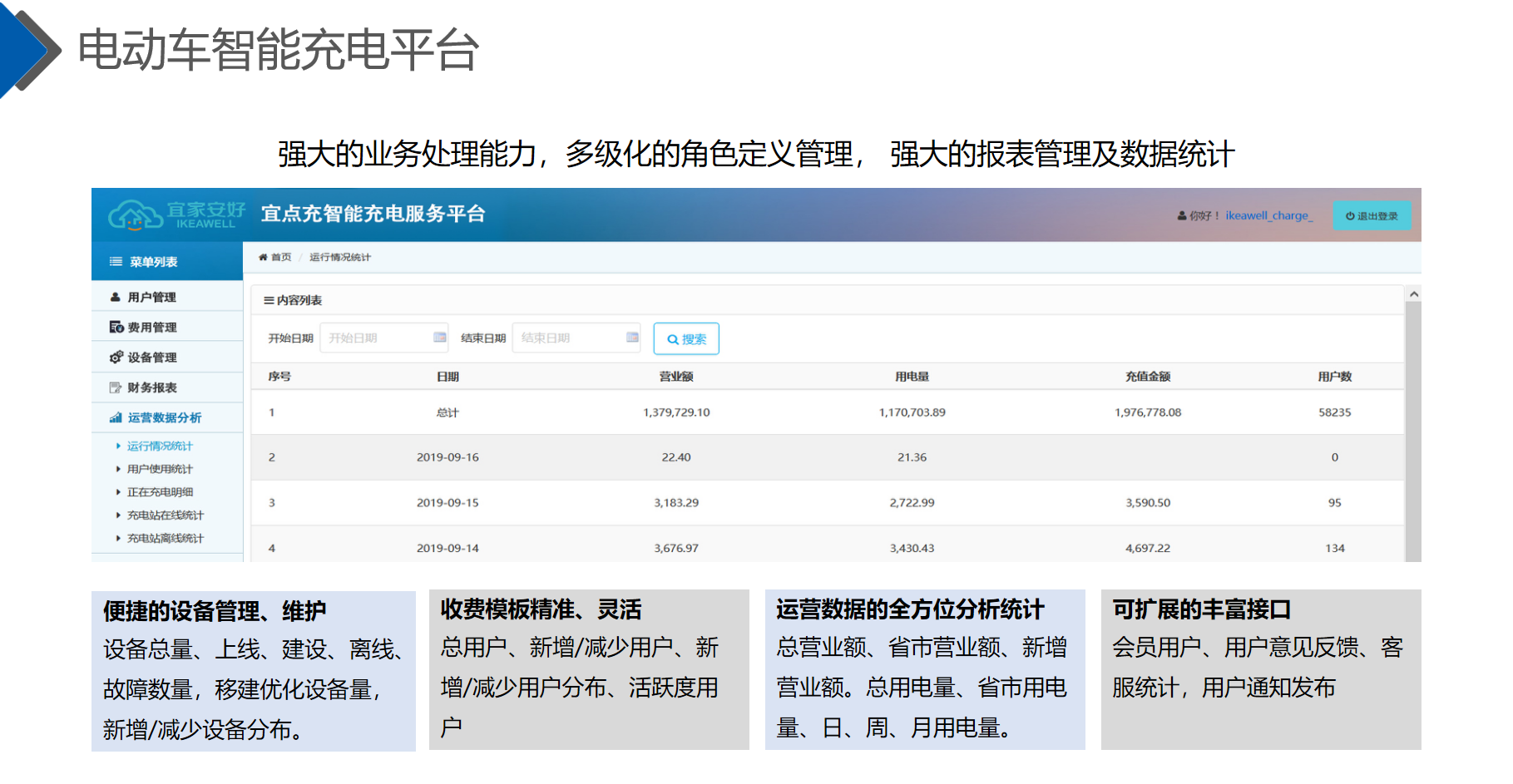This screenshot has width=1513, height=784.
Task: Click the scrollbar up arrow
Action: (x=1413, y=294)
